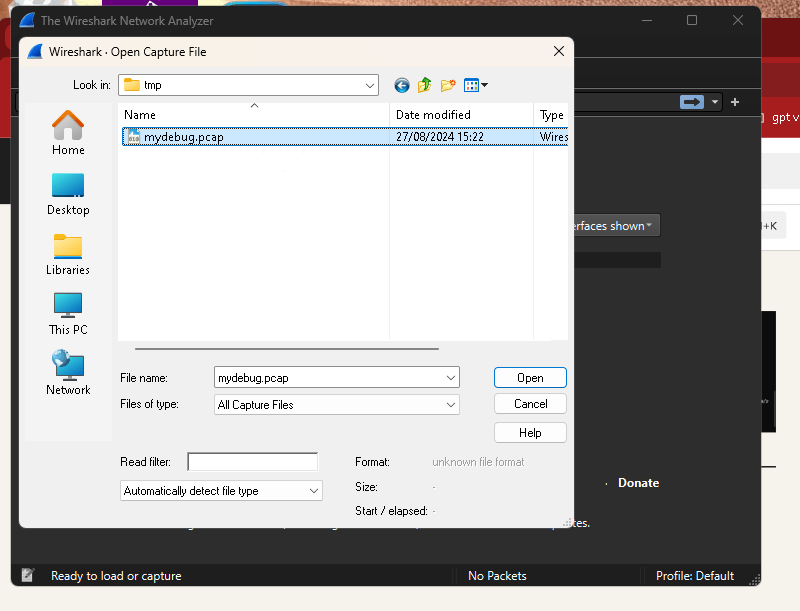Click Profile: Default in status bar

694,576
